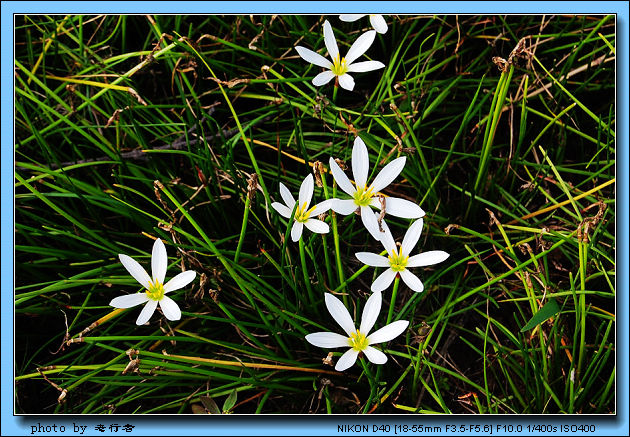Click the 'F10.0 1/400s ISO400' exposure caption
Screen dimensions: 630x437
(546, 429)
